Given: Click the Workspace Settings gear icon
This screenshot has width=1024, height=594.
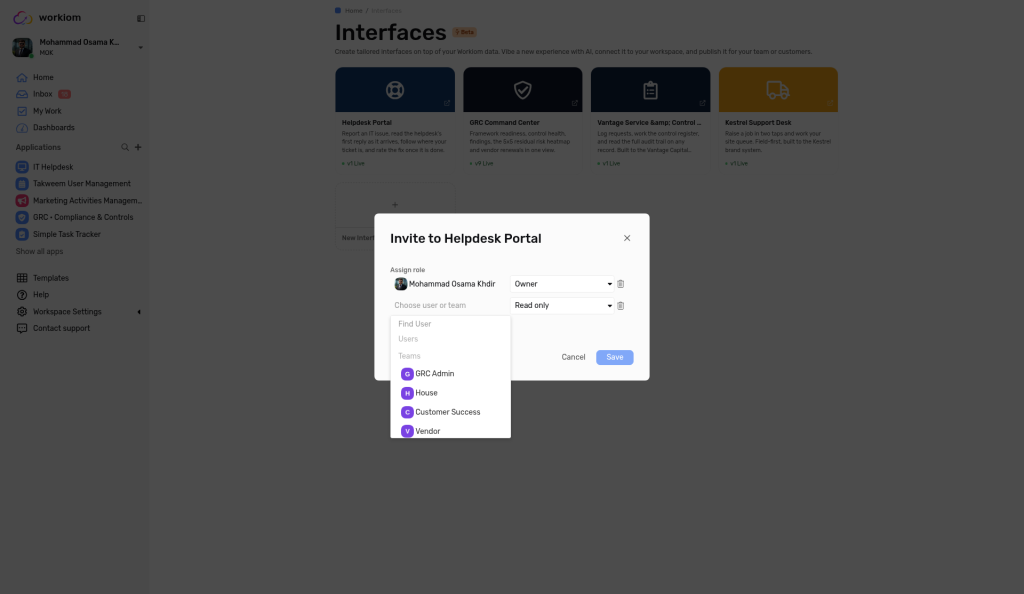Looking at the screenshot, I should tap(22, 312).
